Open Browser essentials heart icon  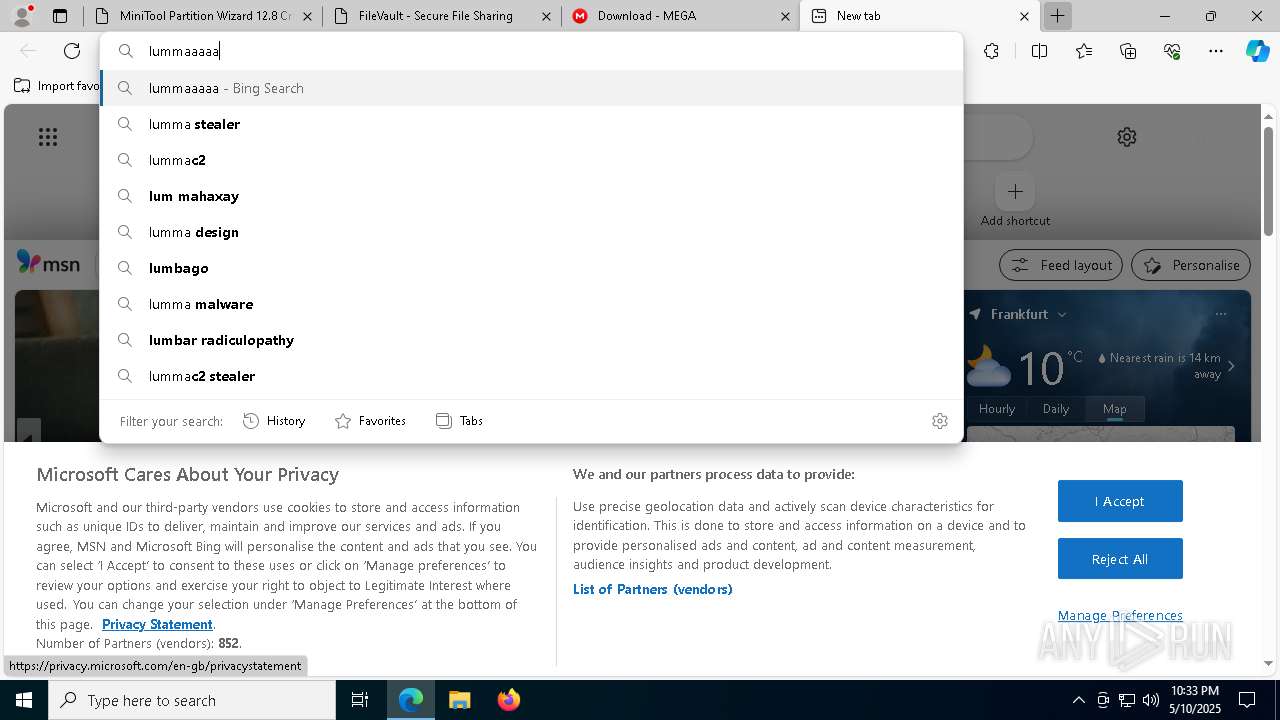point(1172,51)
